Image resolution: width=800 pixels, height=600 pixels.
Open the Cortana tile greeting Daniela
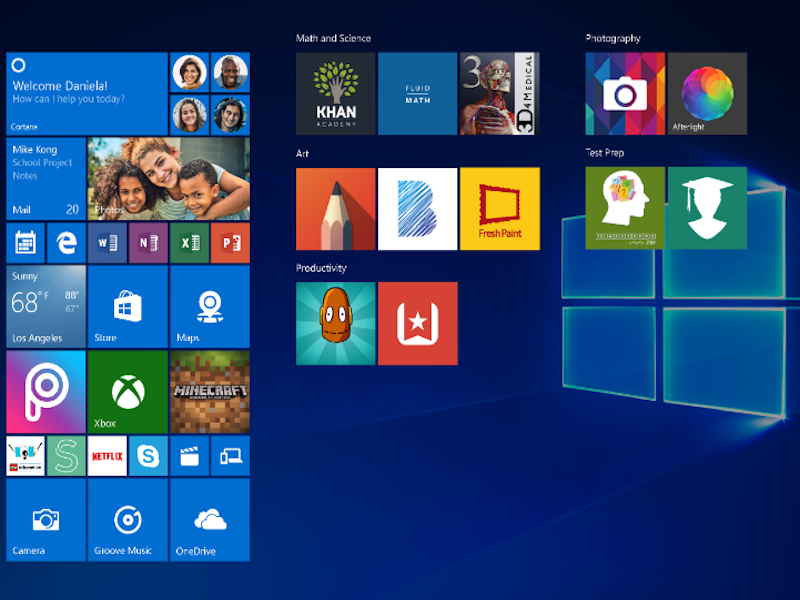pos(87,93)
